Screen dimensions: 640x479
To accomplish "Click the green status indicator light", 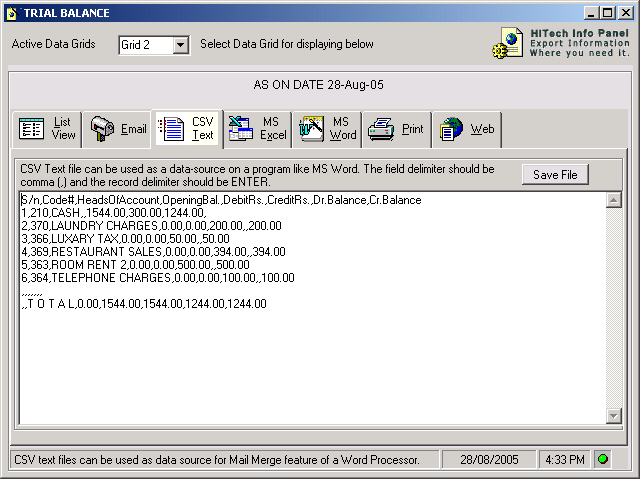I will (602, 459).
